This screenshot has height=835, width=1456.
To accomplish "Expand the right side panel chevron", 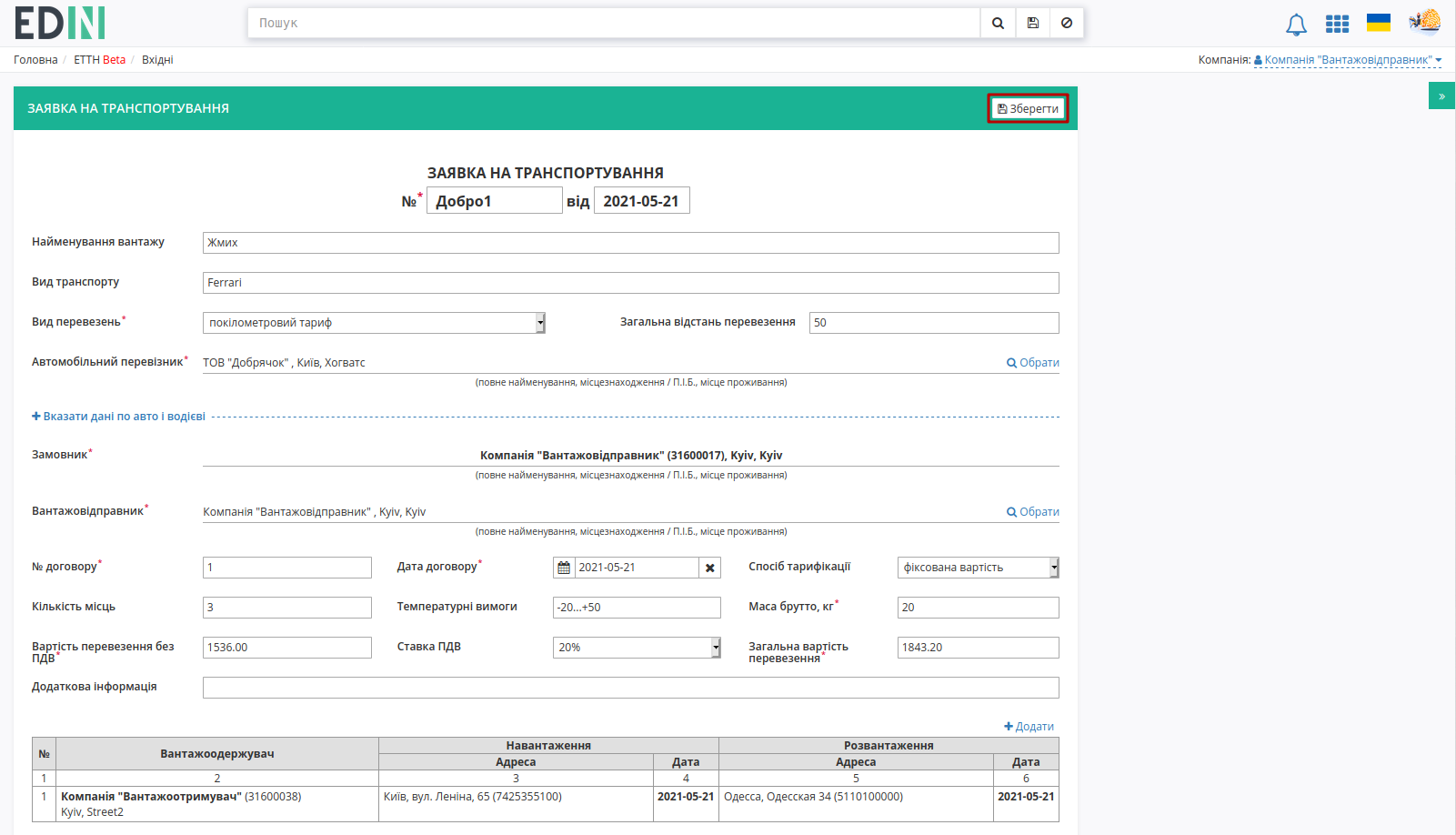I will point(1441,96).
